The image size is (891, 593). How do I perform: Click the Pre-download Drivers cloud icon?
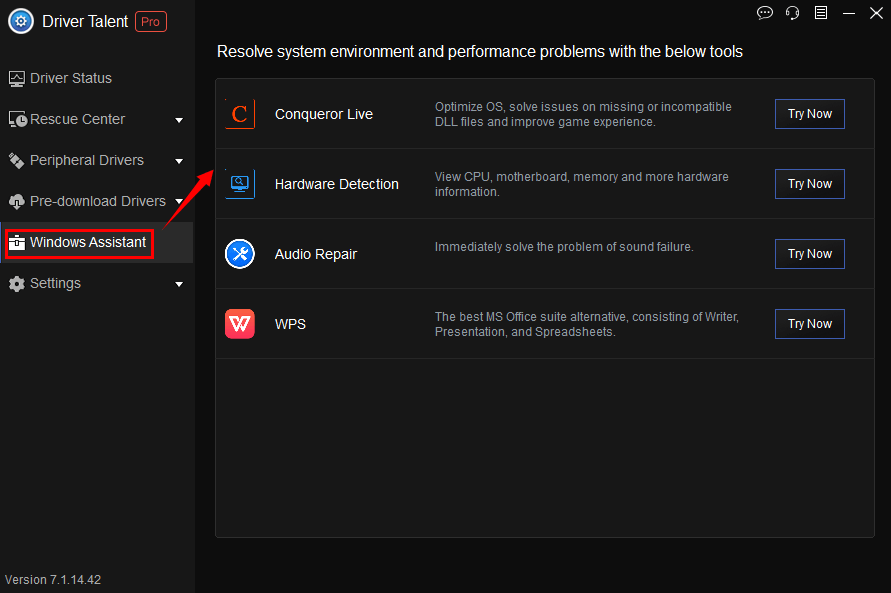point(16,202)
